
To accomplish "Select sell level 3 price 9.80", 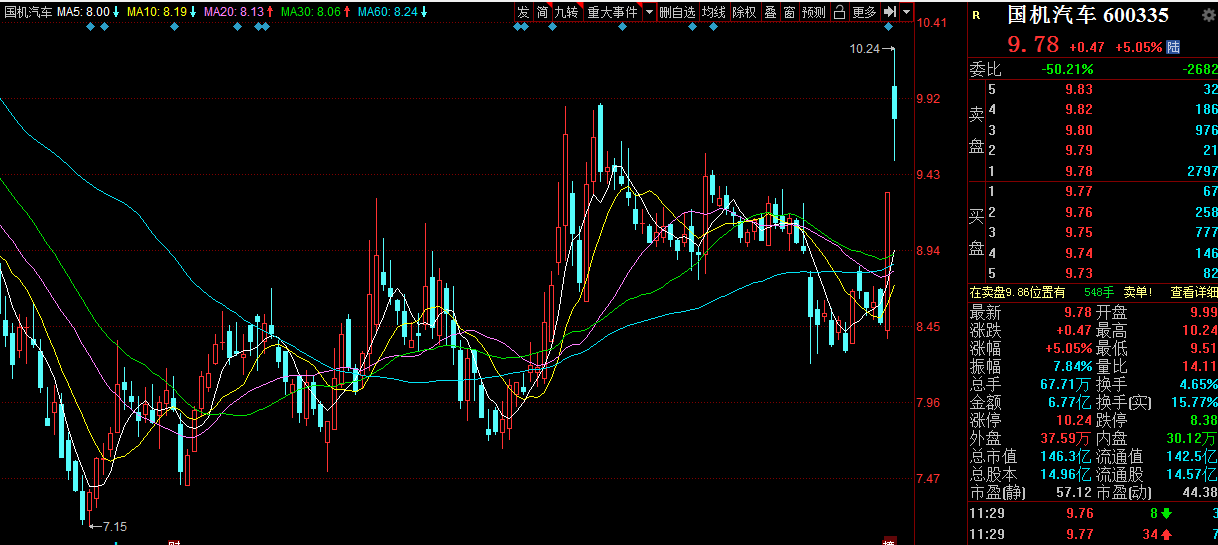I will (1079, 130).
